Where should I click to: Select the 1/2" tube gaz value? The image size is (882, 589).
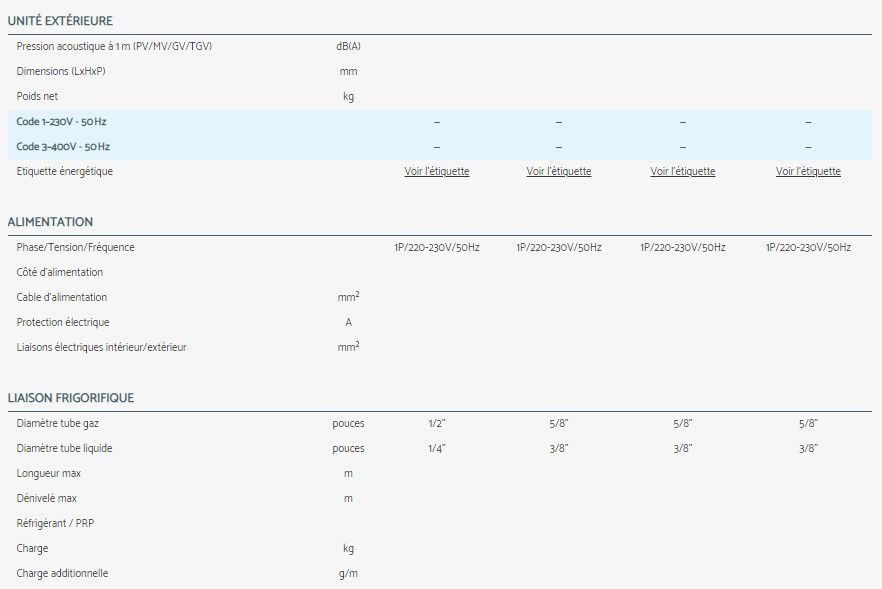(436, 423)
